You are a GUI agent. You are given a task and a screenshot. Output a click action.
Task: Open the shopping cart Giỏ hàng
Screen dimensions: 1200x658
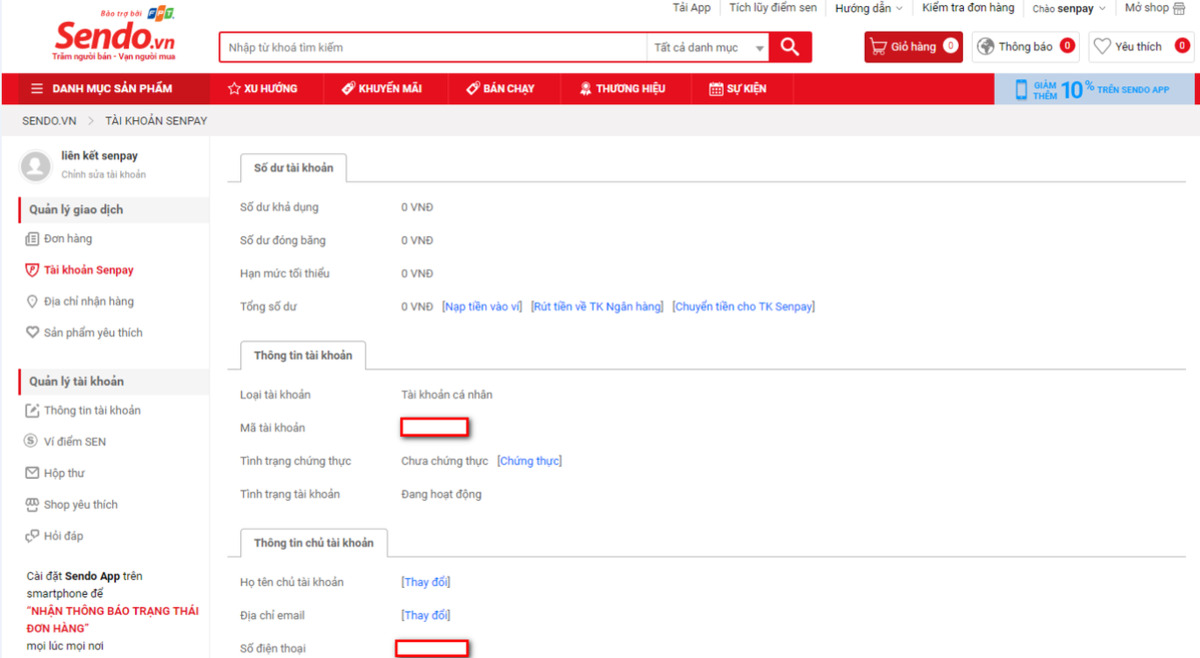coord(913,47)
